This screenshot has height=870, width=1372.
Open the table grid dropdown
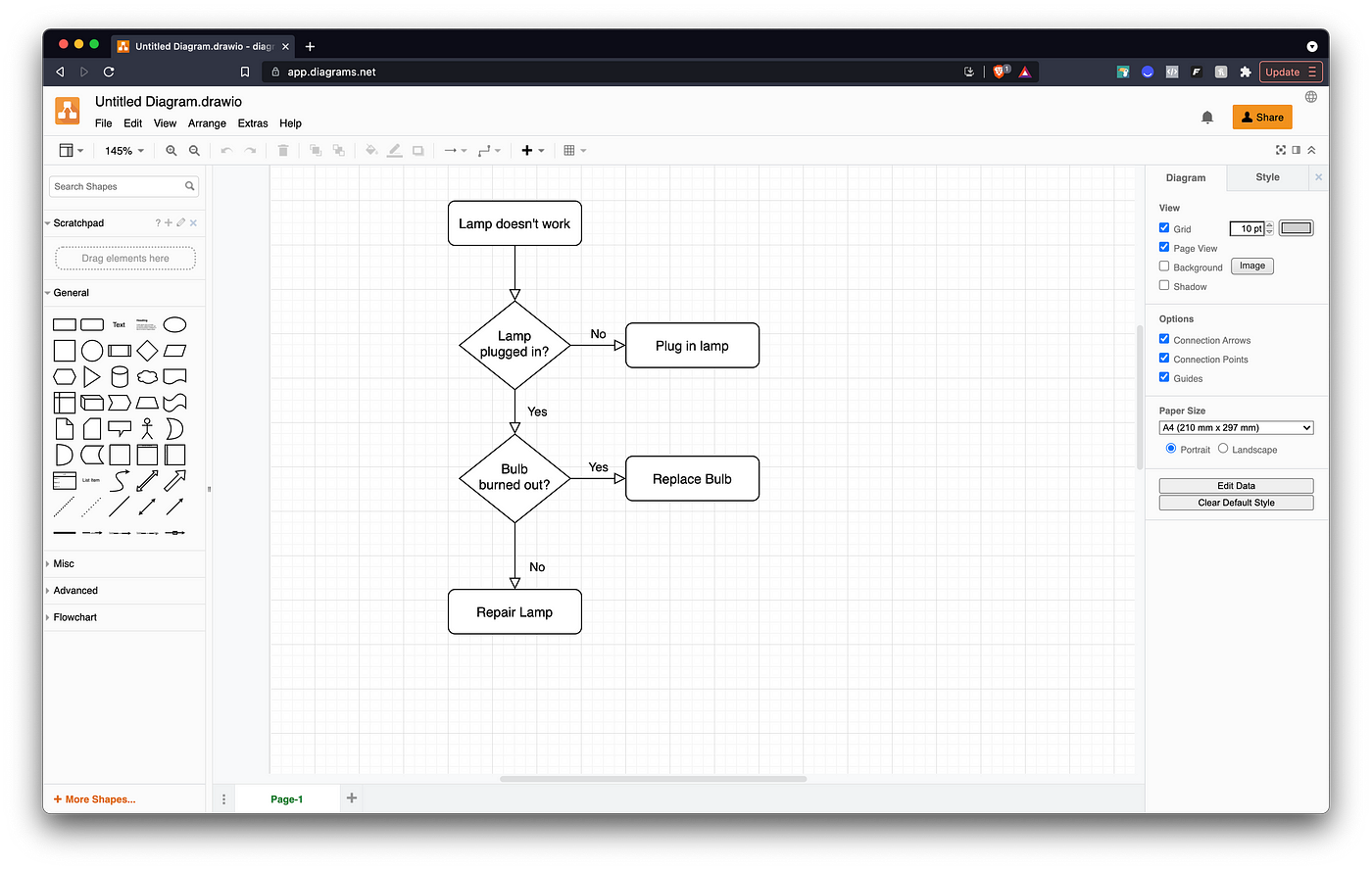coord(575,151)
